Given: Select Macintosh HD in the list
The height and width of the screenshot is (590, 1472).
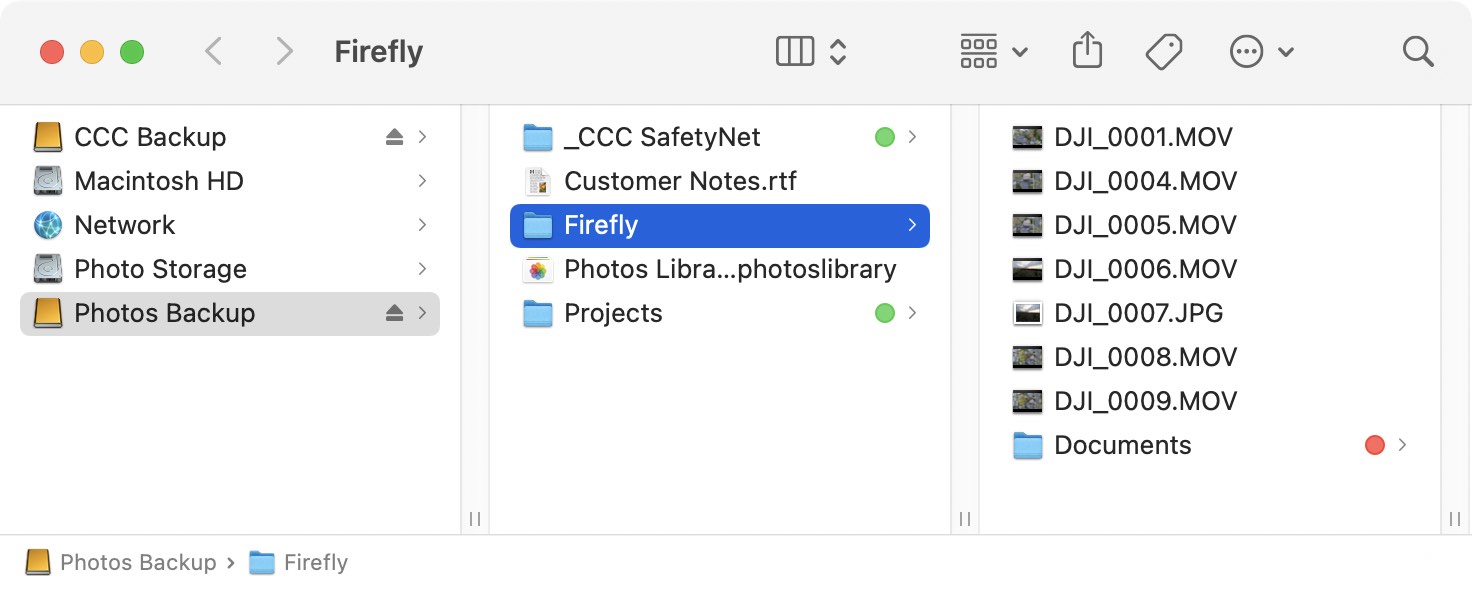Looking at the screenshot, I should [x=230, y=181].
